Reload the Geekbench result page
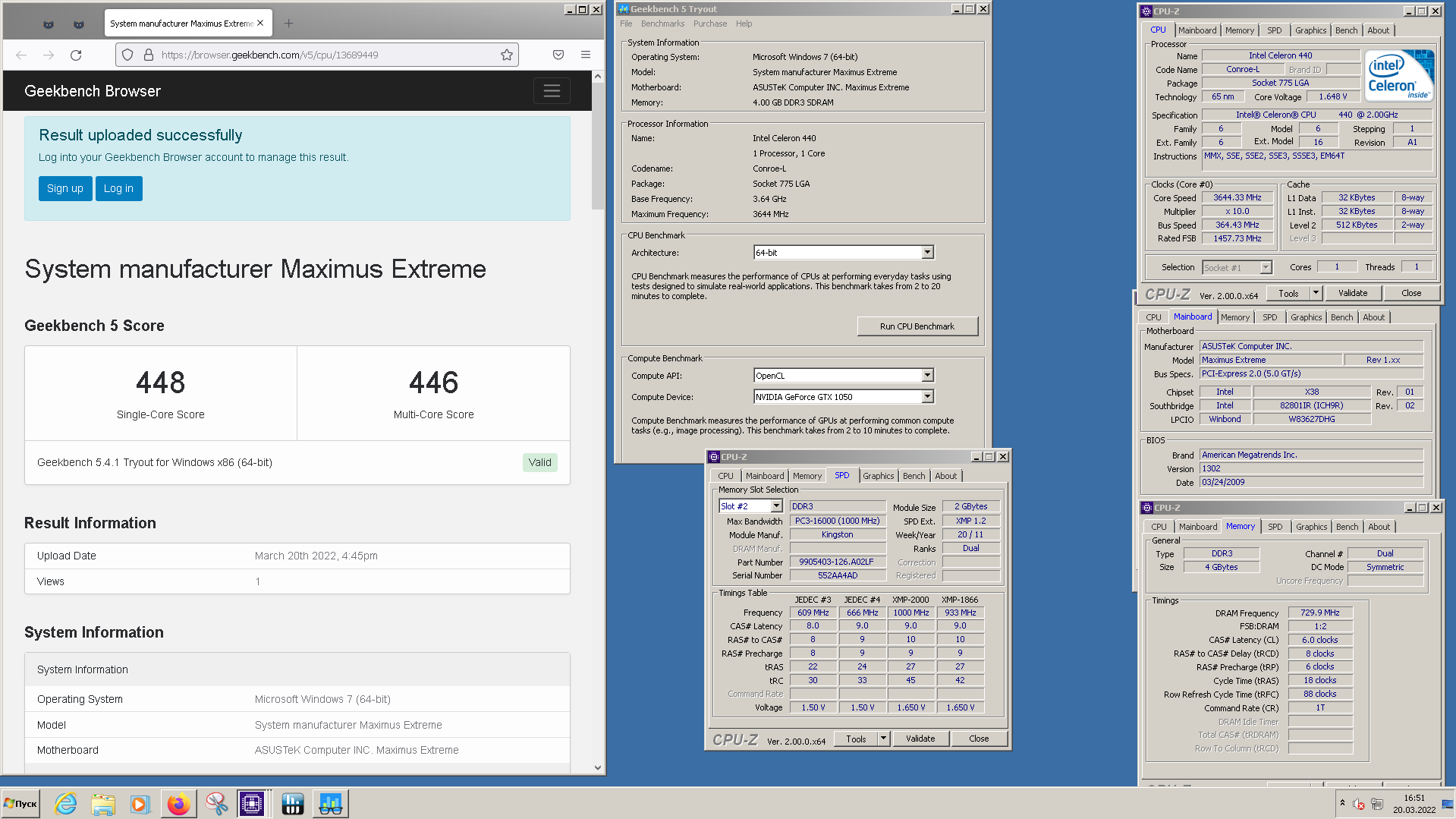The image size is (1456, 819). (76, 55)
